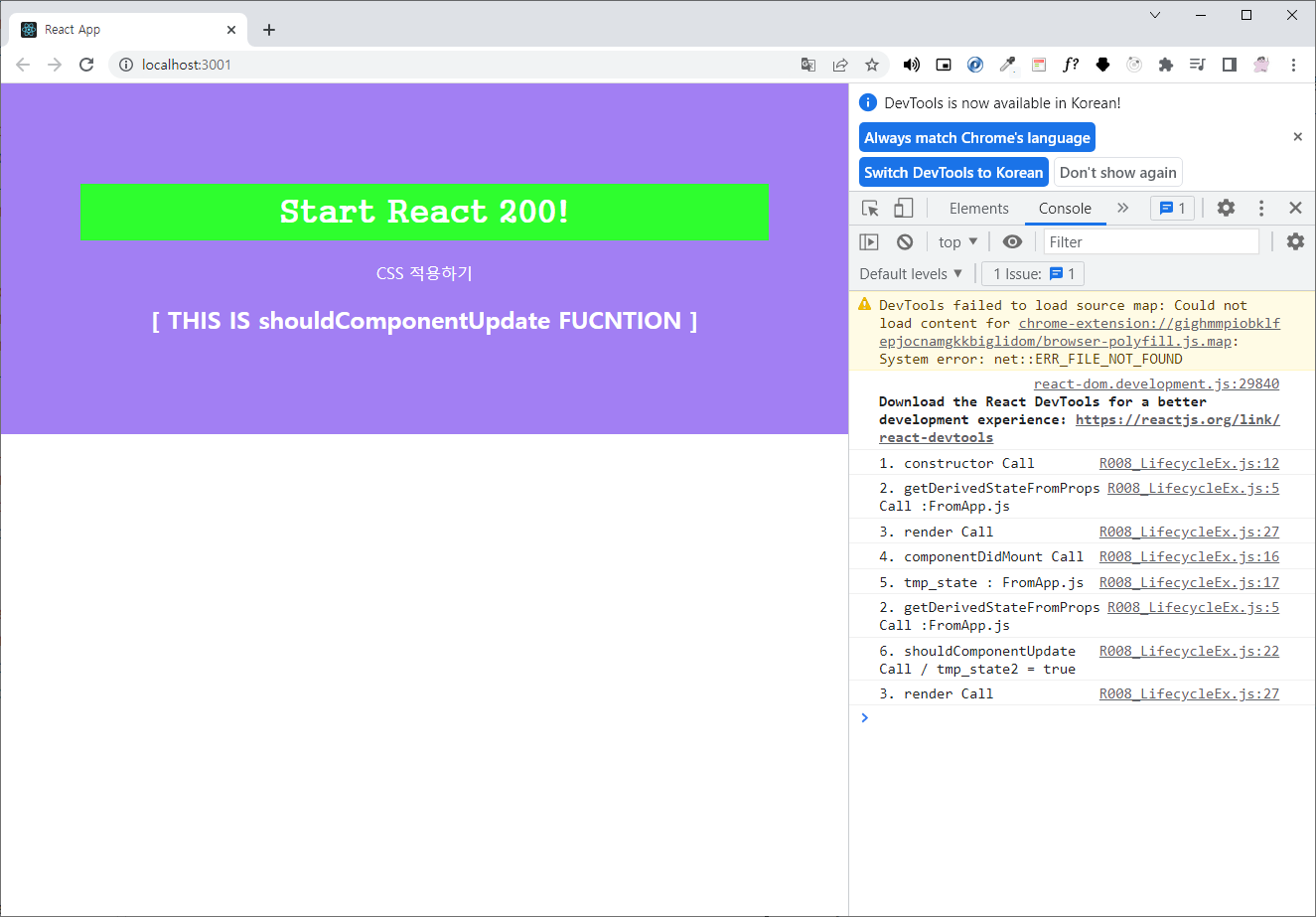Create a live expression with the eye icon
Screen dimensions: 1316x917
(x=1012, y=241)
